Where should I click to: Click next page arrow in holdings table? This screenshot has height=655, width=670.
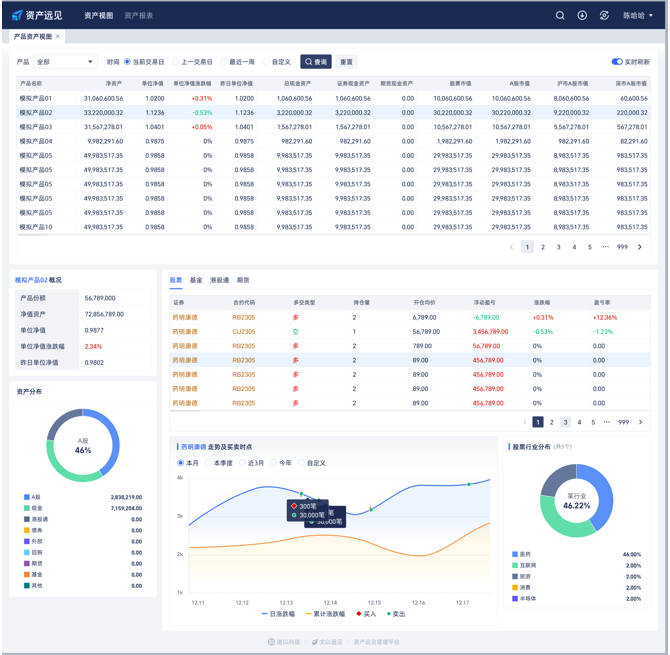click(640, 422)
